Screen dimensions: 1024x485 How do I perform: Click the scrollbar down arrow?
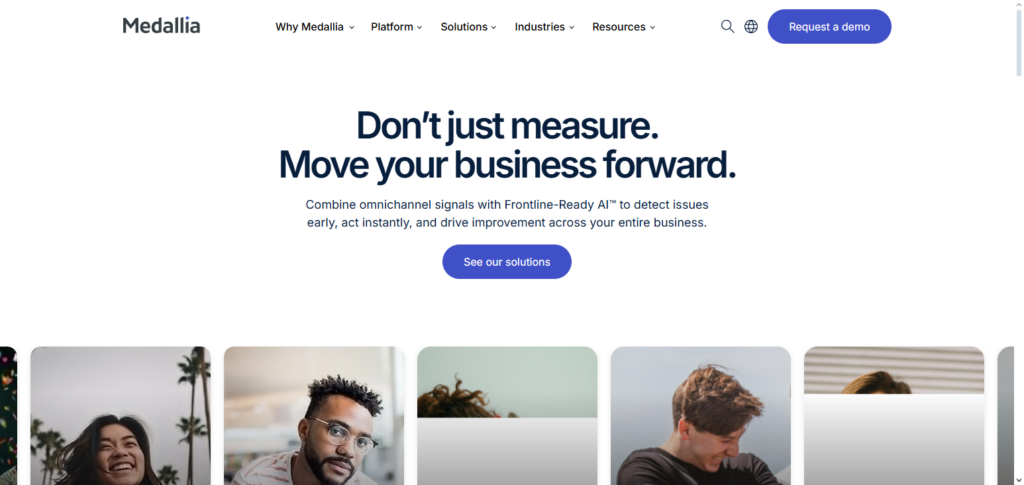(x=1019, y=480)
